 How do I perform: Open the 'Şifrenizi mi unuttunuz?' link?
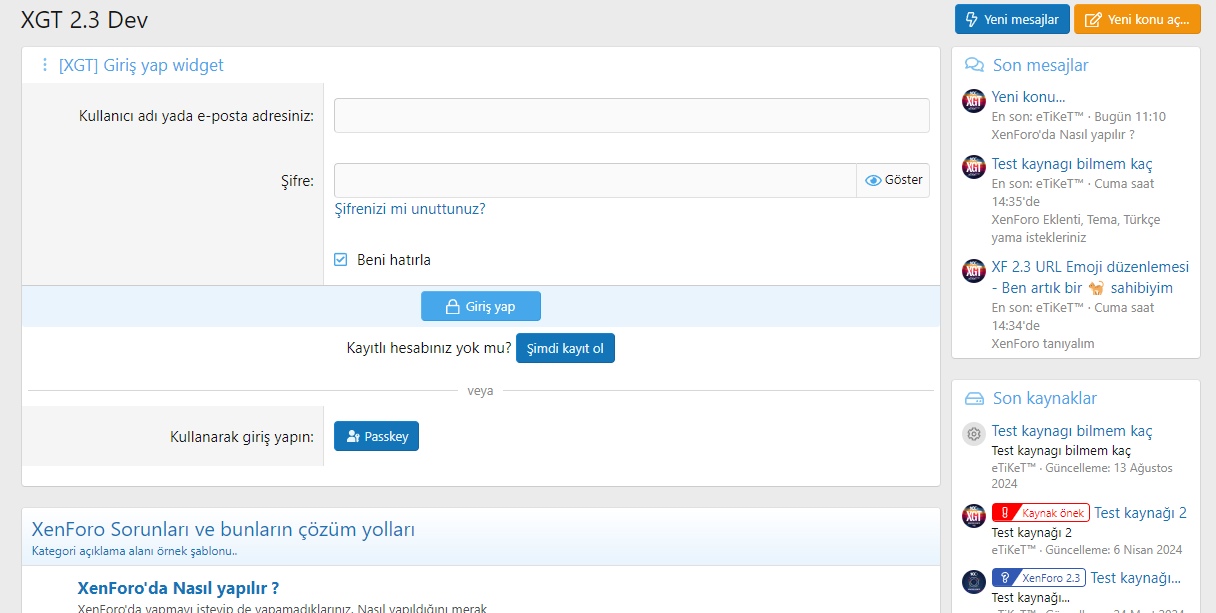[x=410, y=209]
